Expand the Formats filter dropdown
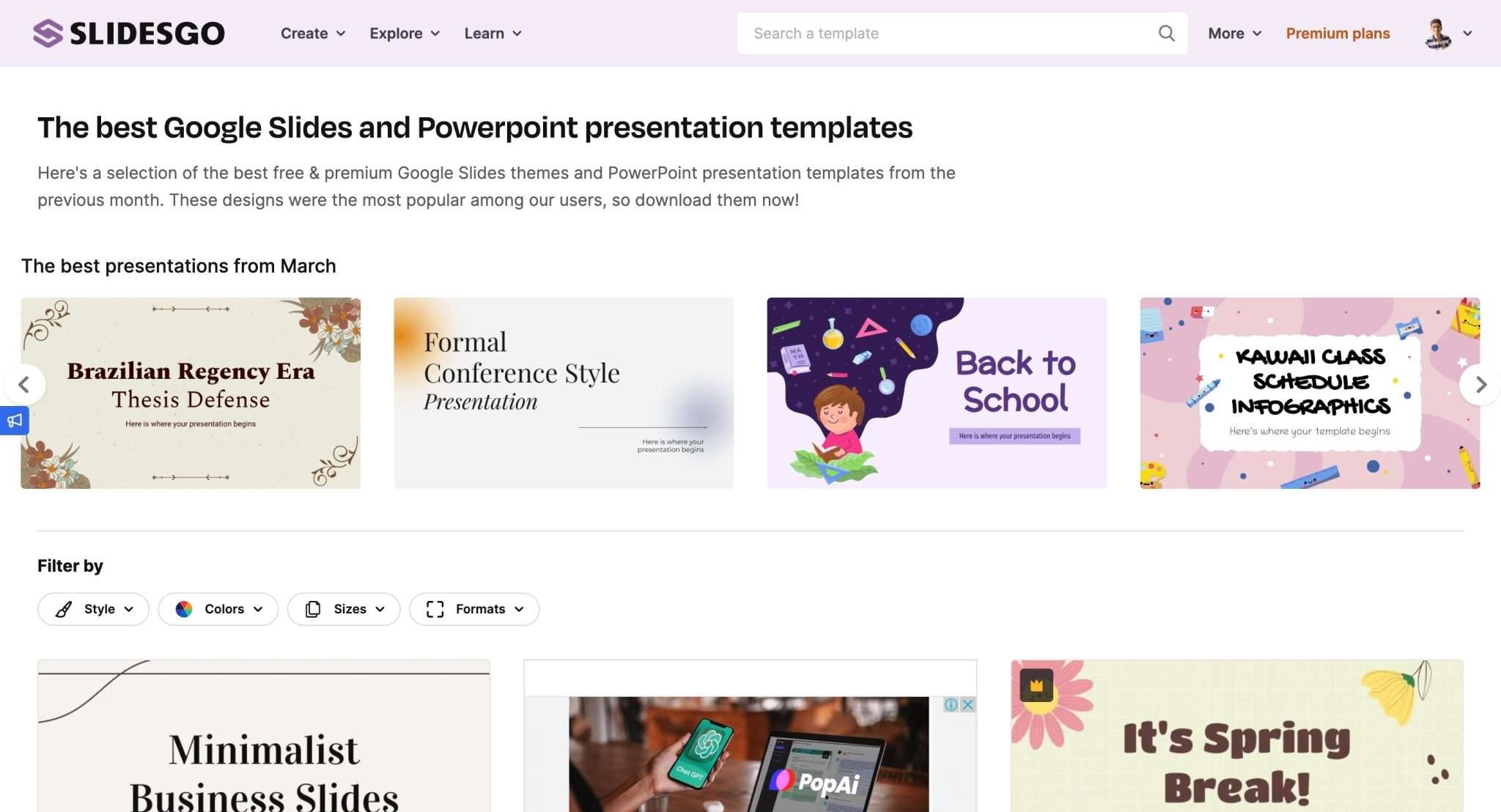1501x812 pixels. point(474,609)
